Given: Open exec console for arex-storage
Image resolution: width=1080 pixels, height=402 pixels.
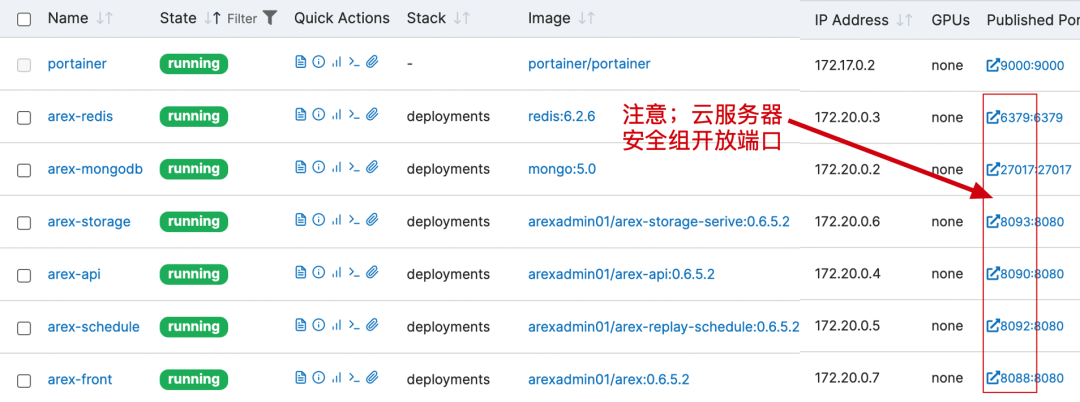Looking at the screenshot, I should coord(354,221).
